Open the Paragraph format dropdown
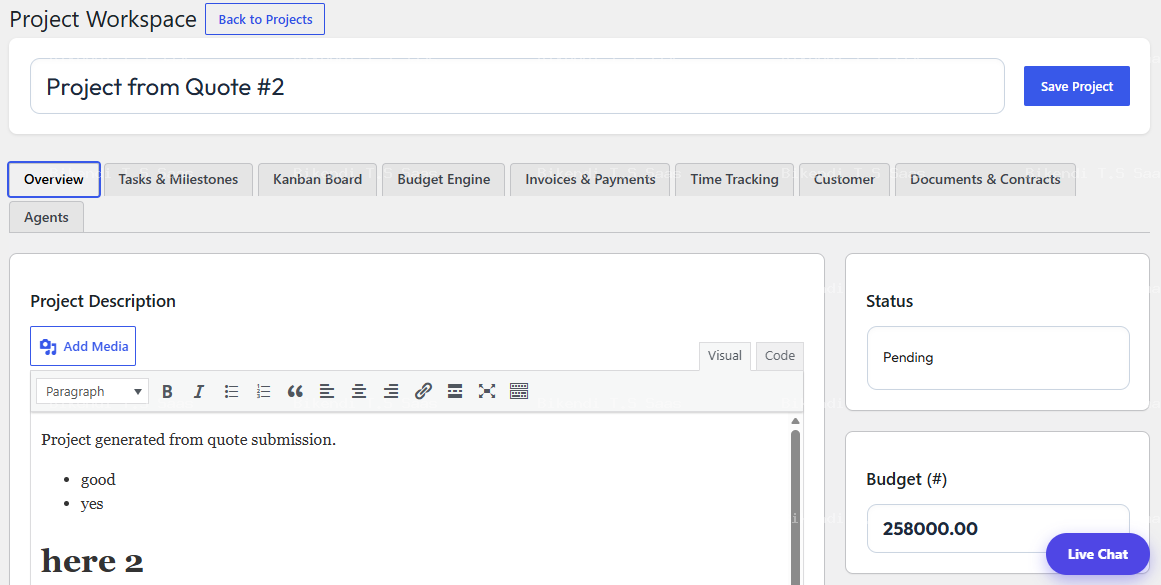The width and height of the screenshot is (1161, 585). tap(93, 392)
